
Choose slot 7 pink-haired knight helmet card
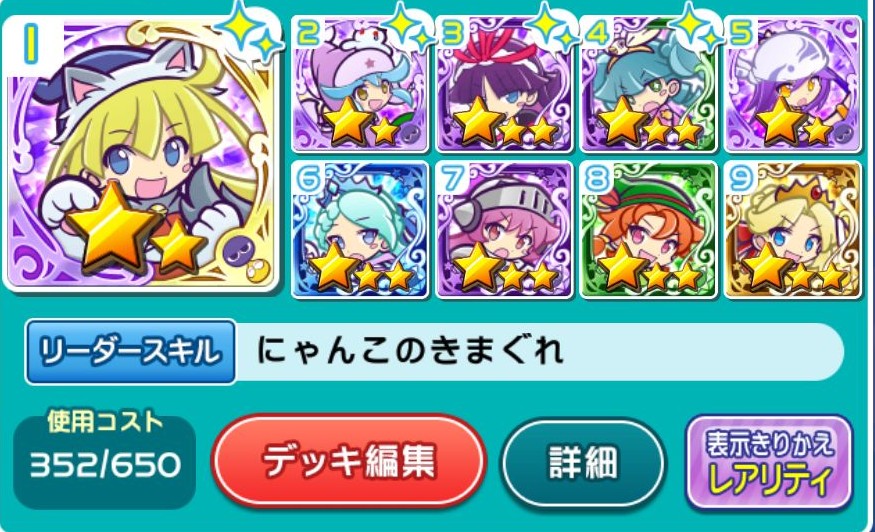[x=504, y=229]
